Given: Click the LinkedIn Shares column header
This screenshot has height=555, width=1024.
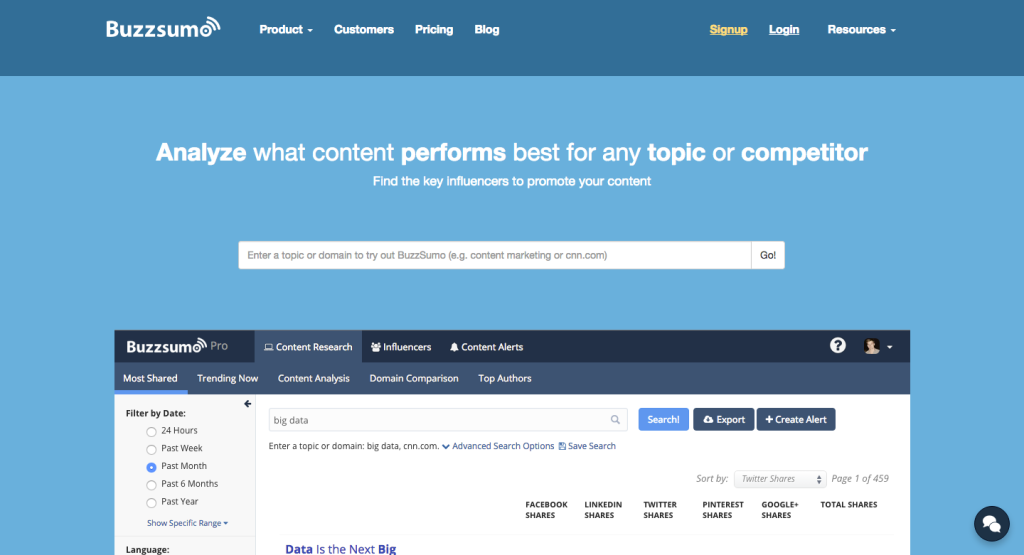Looking at the screenshot, I should click(603, 510).
